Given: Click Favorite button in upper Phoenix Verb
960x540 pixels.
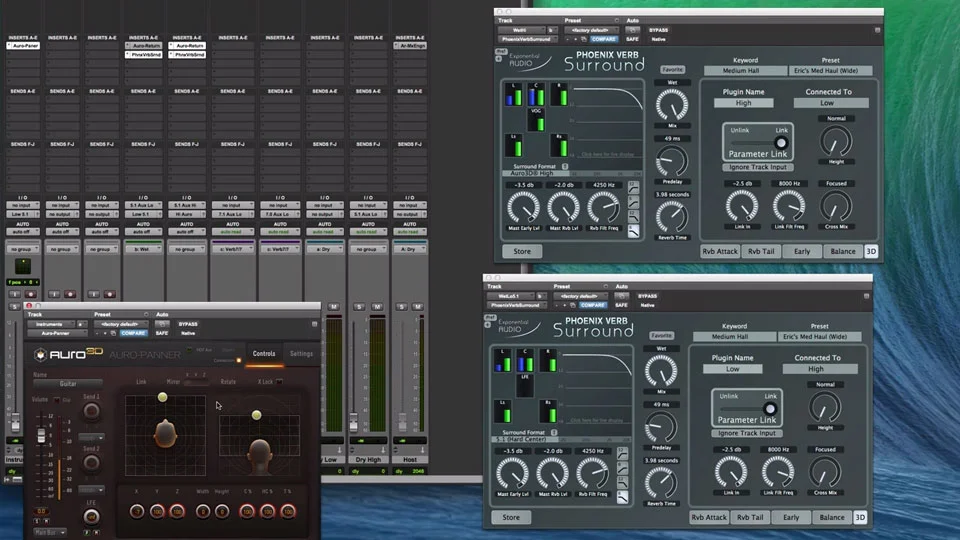Looking at the screenshot, I should pyautogui.click(x=672, y=70).
